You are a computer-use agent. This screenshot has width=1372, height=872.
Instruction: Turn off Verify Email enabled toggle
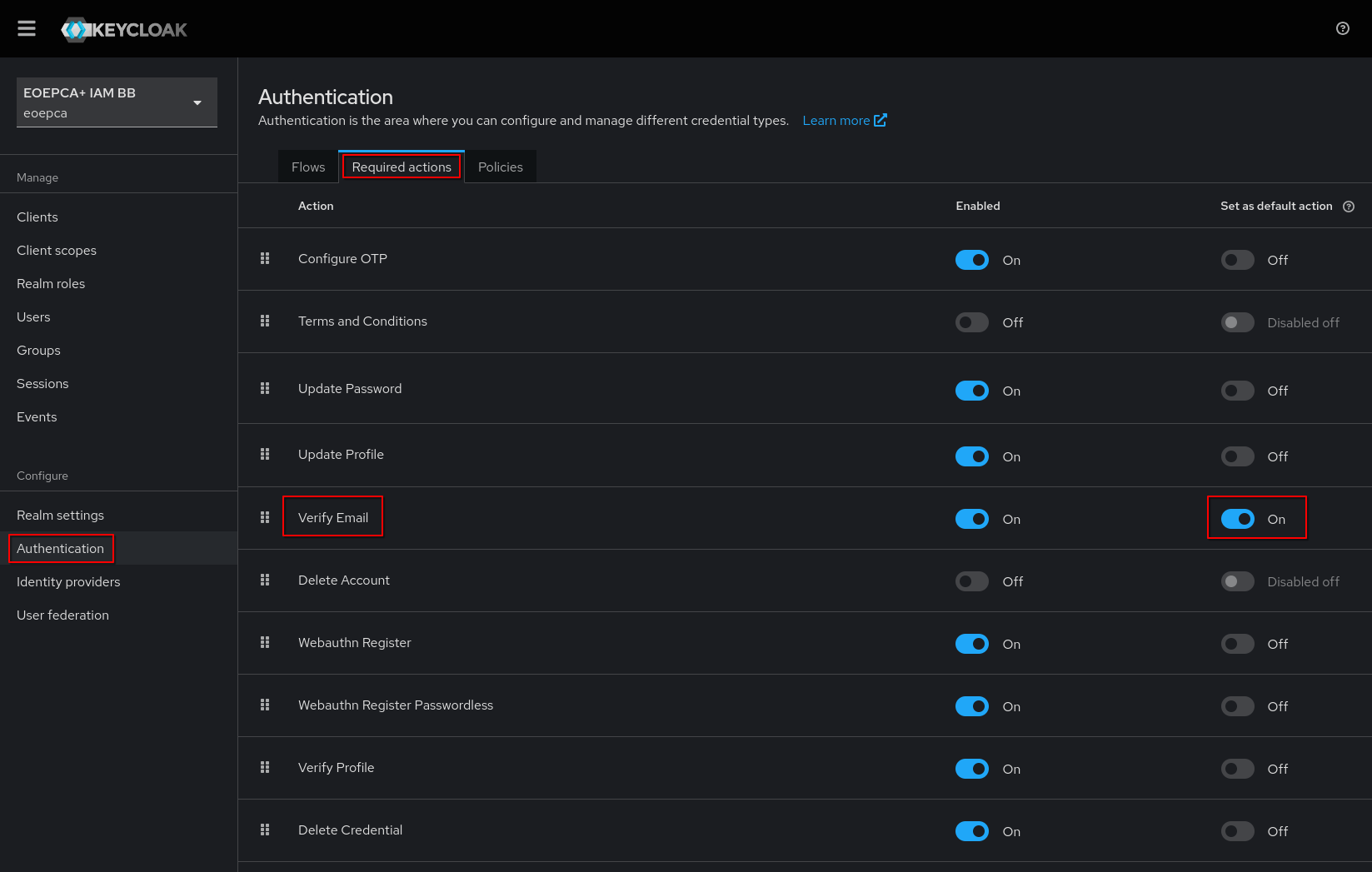click(971, 519)
